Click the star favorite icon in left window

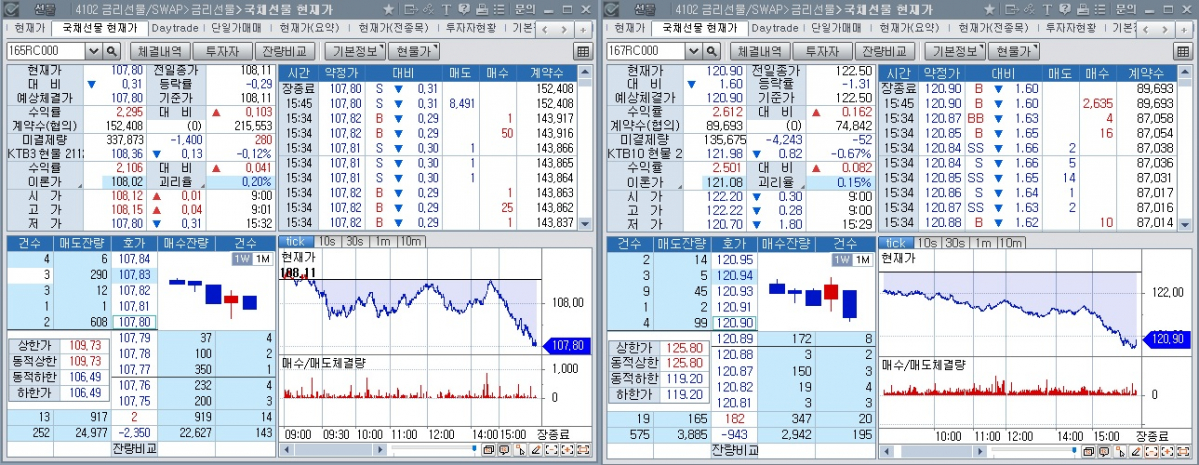coord(388,10)
